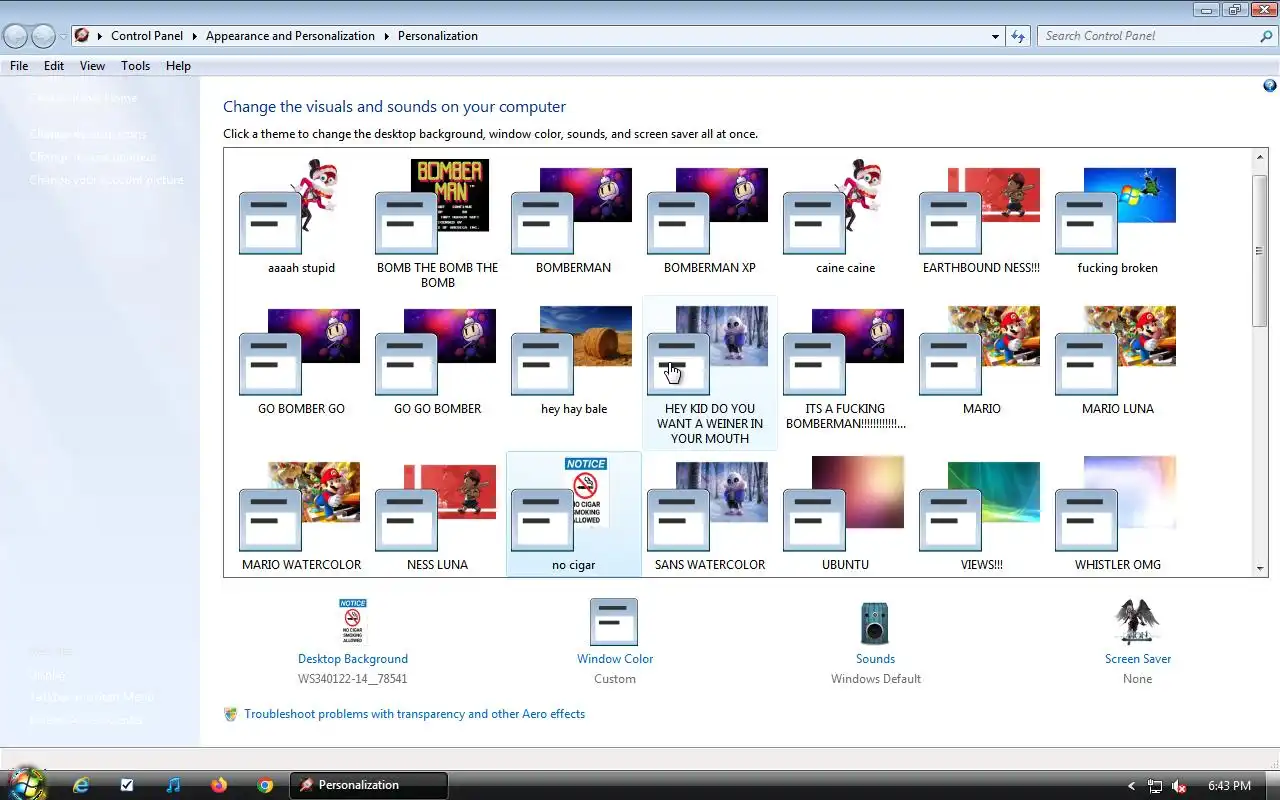Apply the MARIO LUNA theme

(1117, 360)
